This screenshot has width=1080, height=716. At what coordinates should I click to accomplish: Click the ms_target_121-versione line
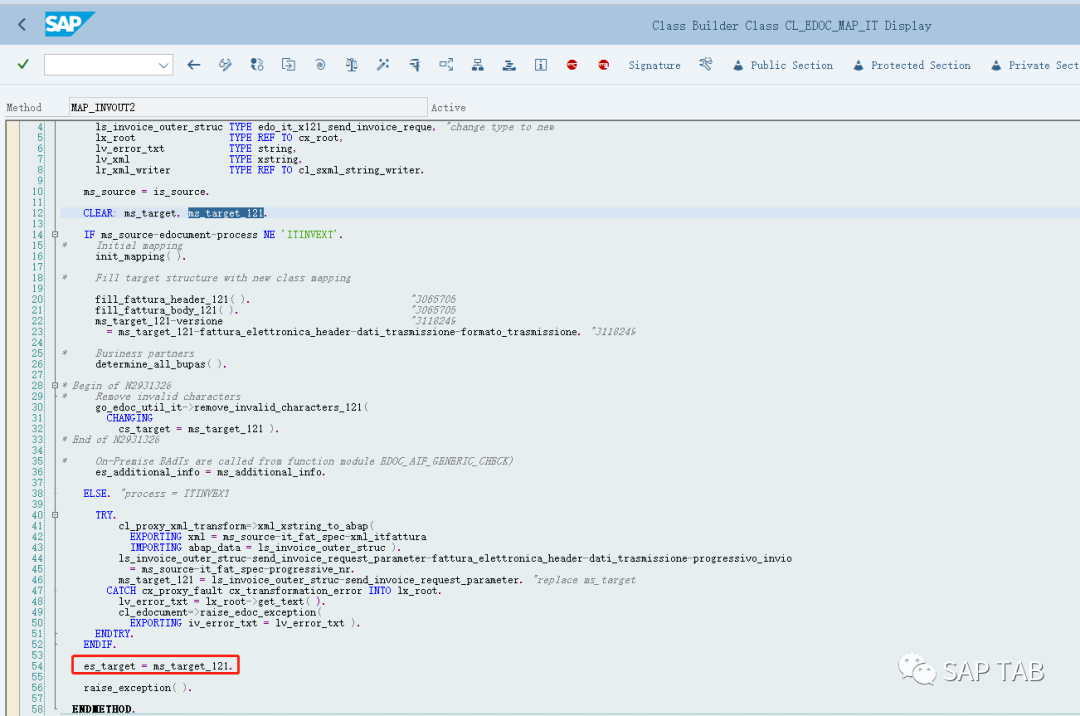159,321
